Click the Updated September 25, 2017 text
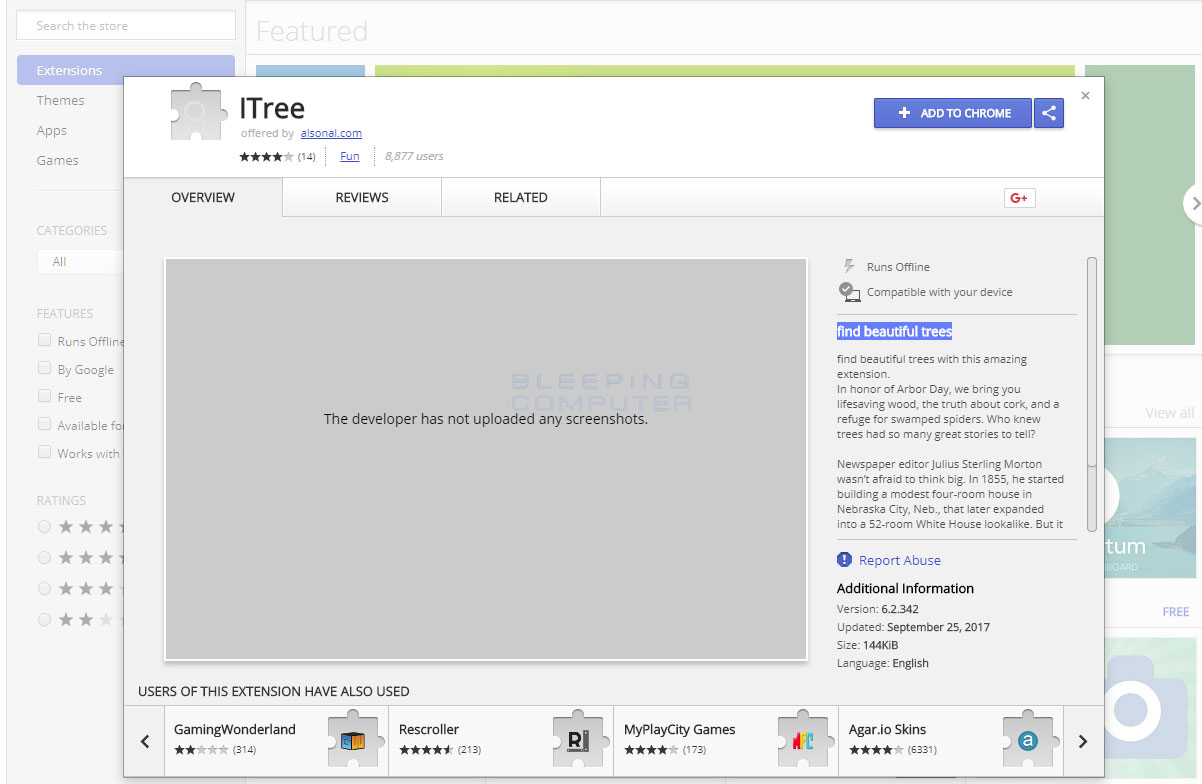The height and width of the screenshot is (784, 1202). point(913,627)
